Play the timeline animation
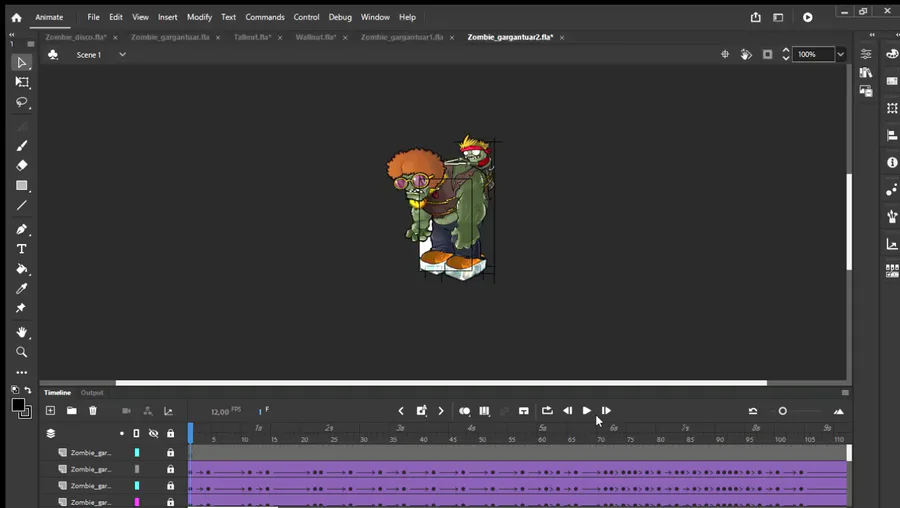Image resolution: width=900 pixels, height=508 pixels. (x=586, y=410)
